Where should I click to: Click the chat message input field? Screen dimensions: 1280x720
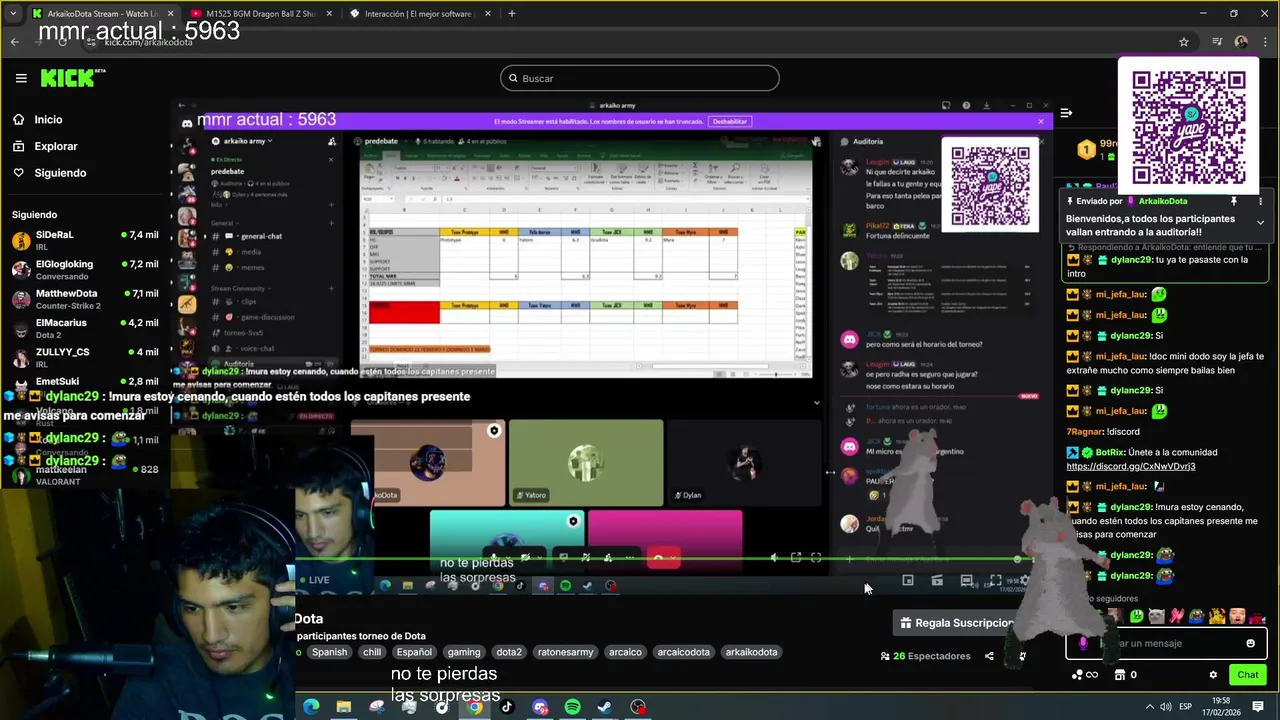1165,643
